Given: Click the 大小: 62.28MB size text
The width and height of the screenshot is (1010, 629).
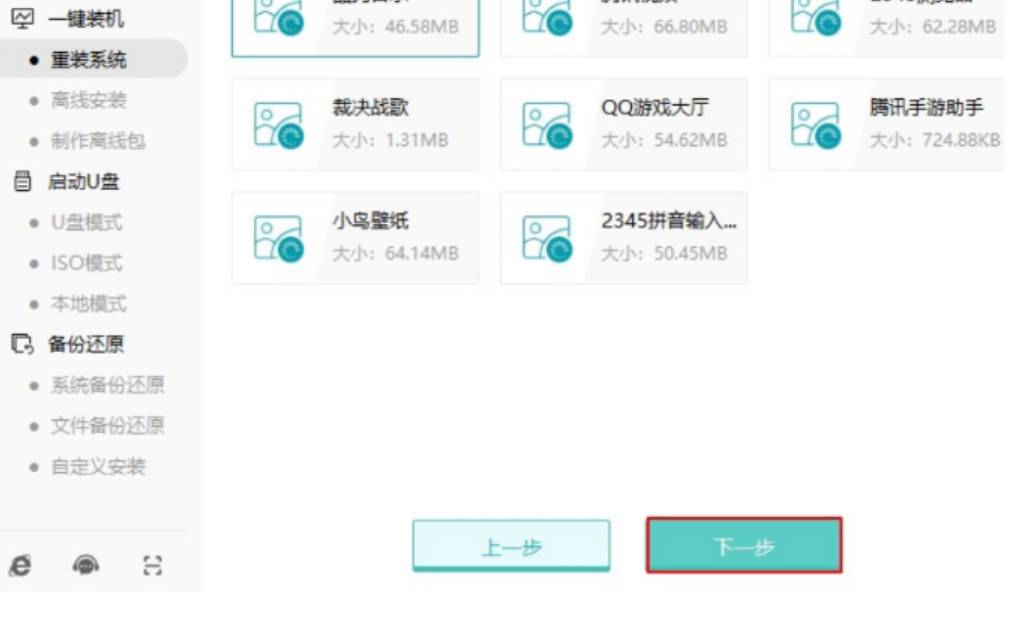Looking at the screenshot, I should (x=932, y=26).
